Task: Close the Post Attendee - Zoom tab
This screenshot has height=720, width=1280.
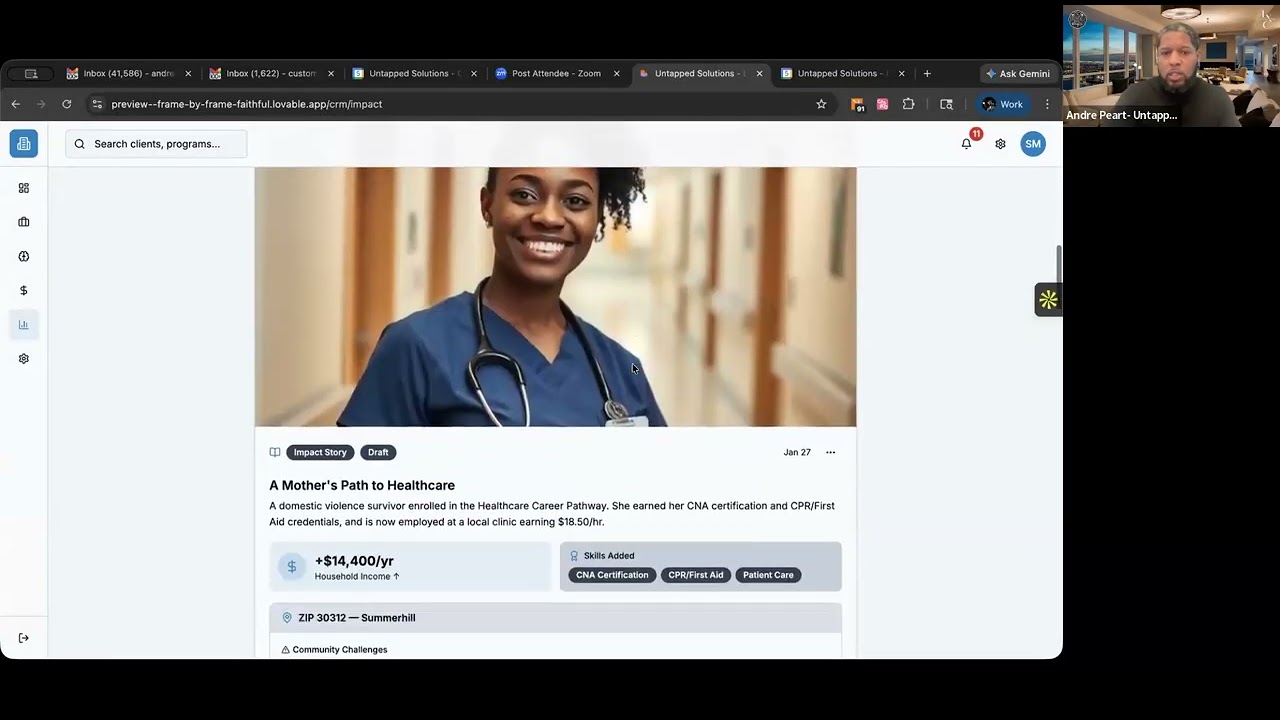Action: (x=617, y=73)
